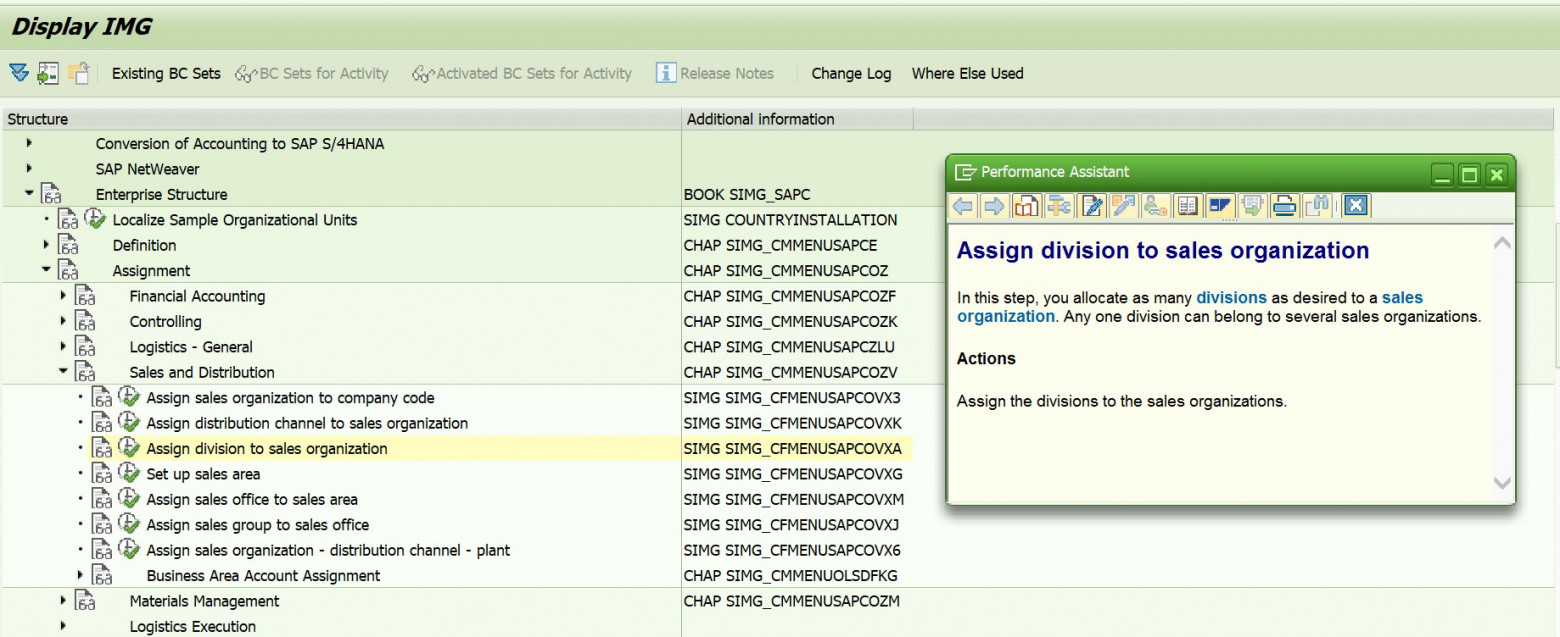
Task: Click the Expand All double-arrow toolbar icon
Action: [19, 73]
